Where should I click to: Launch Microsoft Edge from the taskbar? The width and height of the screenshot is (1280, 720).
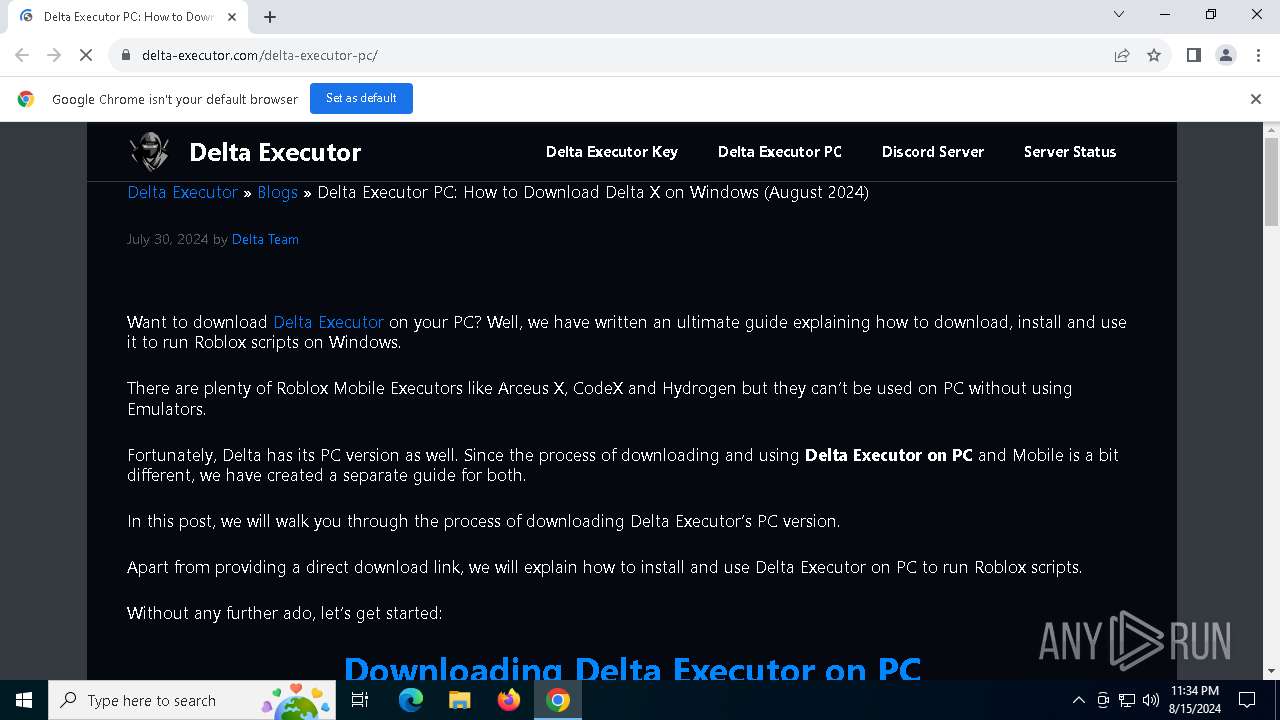411,700
